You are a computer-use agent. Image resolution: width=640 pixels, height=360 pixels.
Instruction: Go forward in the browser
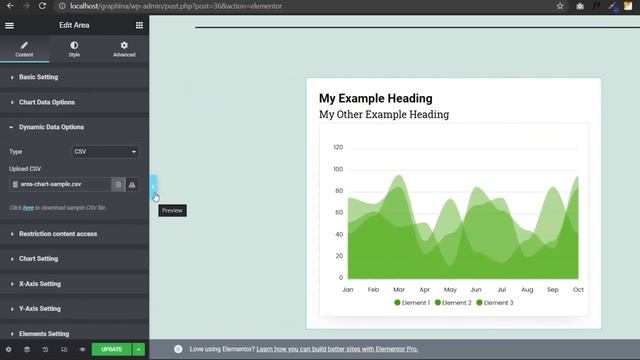26,6
